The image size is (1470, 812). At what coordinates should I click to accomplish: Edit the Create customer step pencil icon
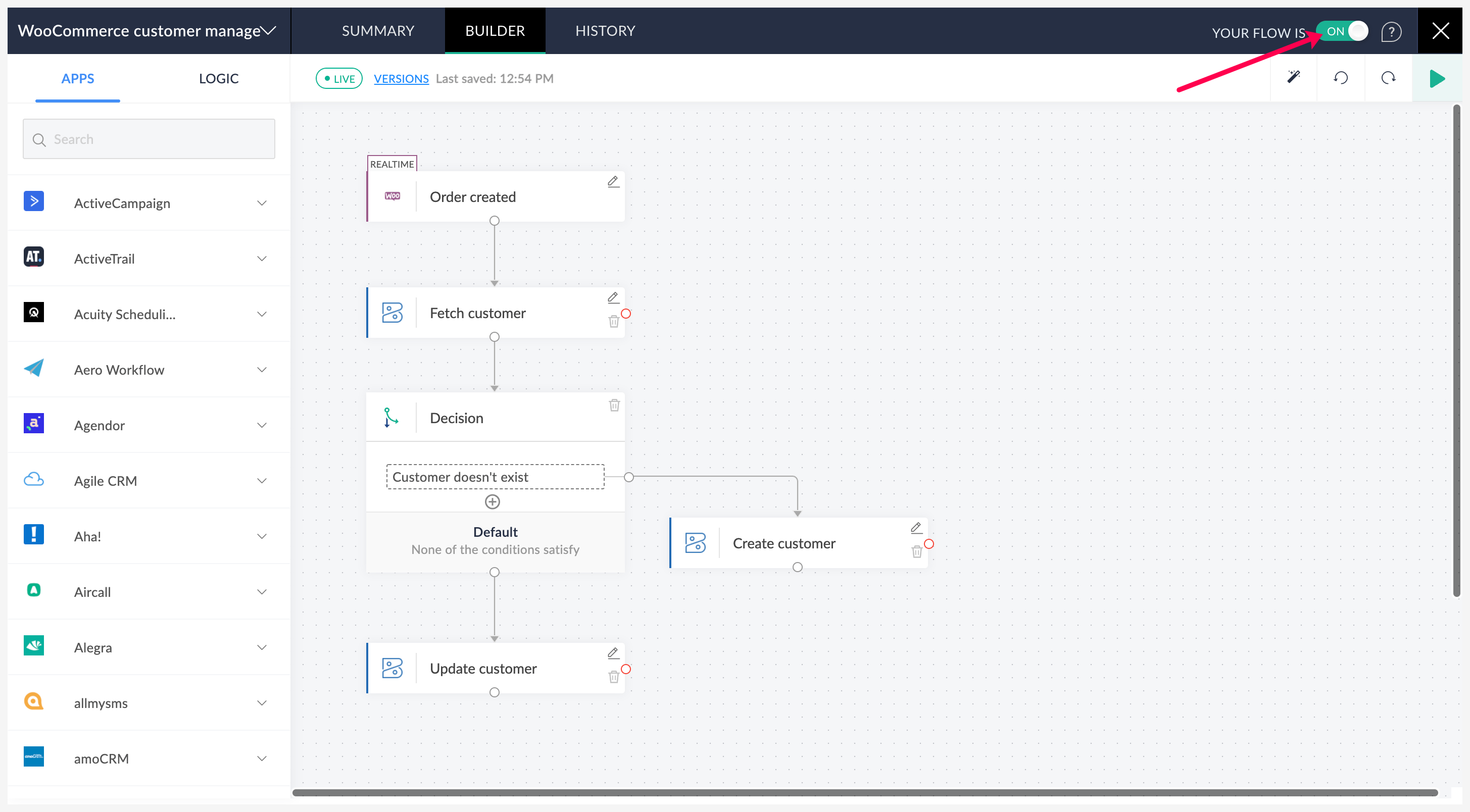(x=916, y=528)
